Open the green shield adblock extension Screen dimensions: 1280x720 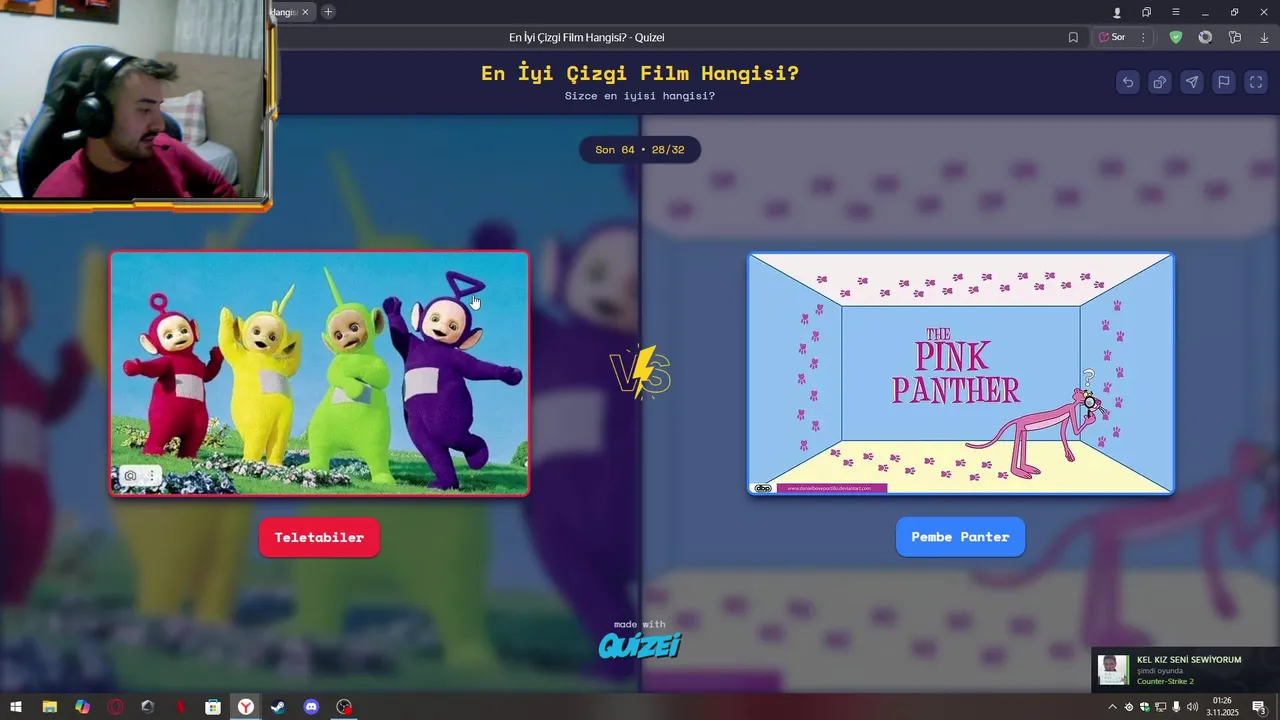1176,37
